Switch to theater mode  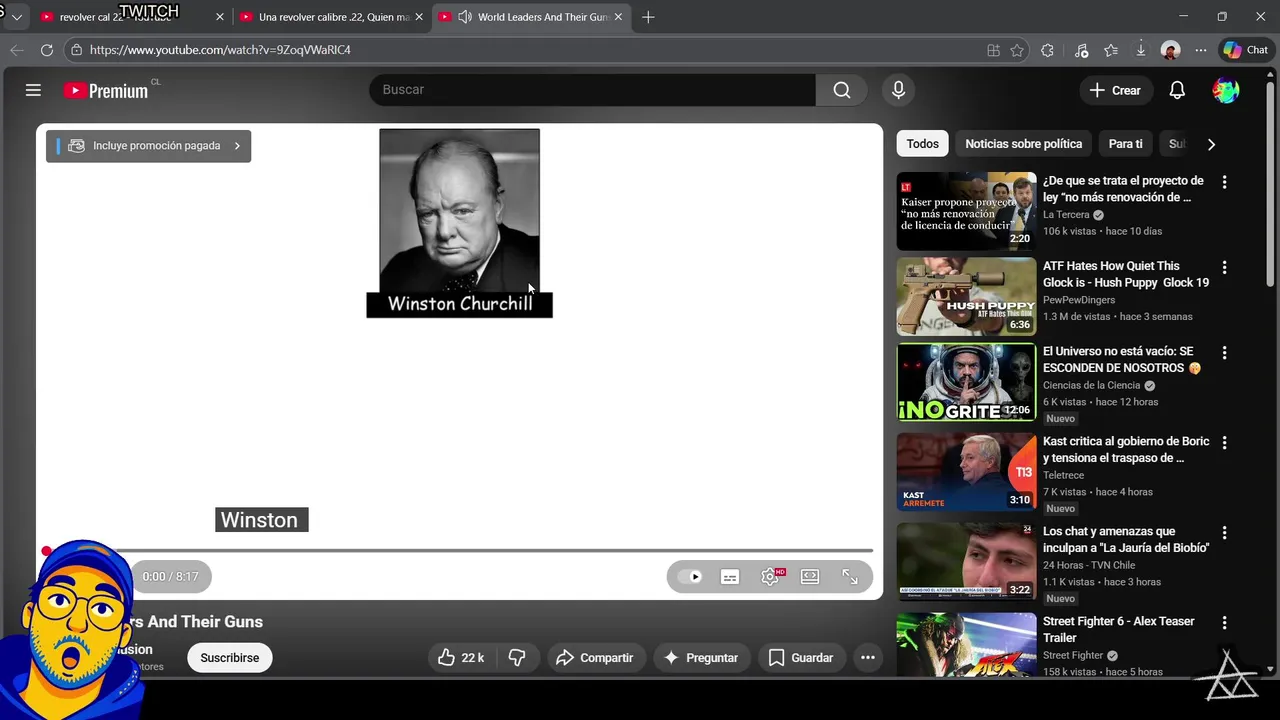pyautogui.click(x=810, y=577)
